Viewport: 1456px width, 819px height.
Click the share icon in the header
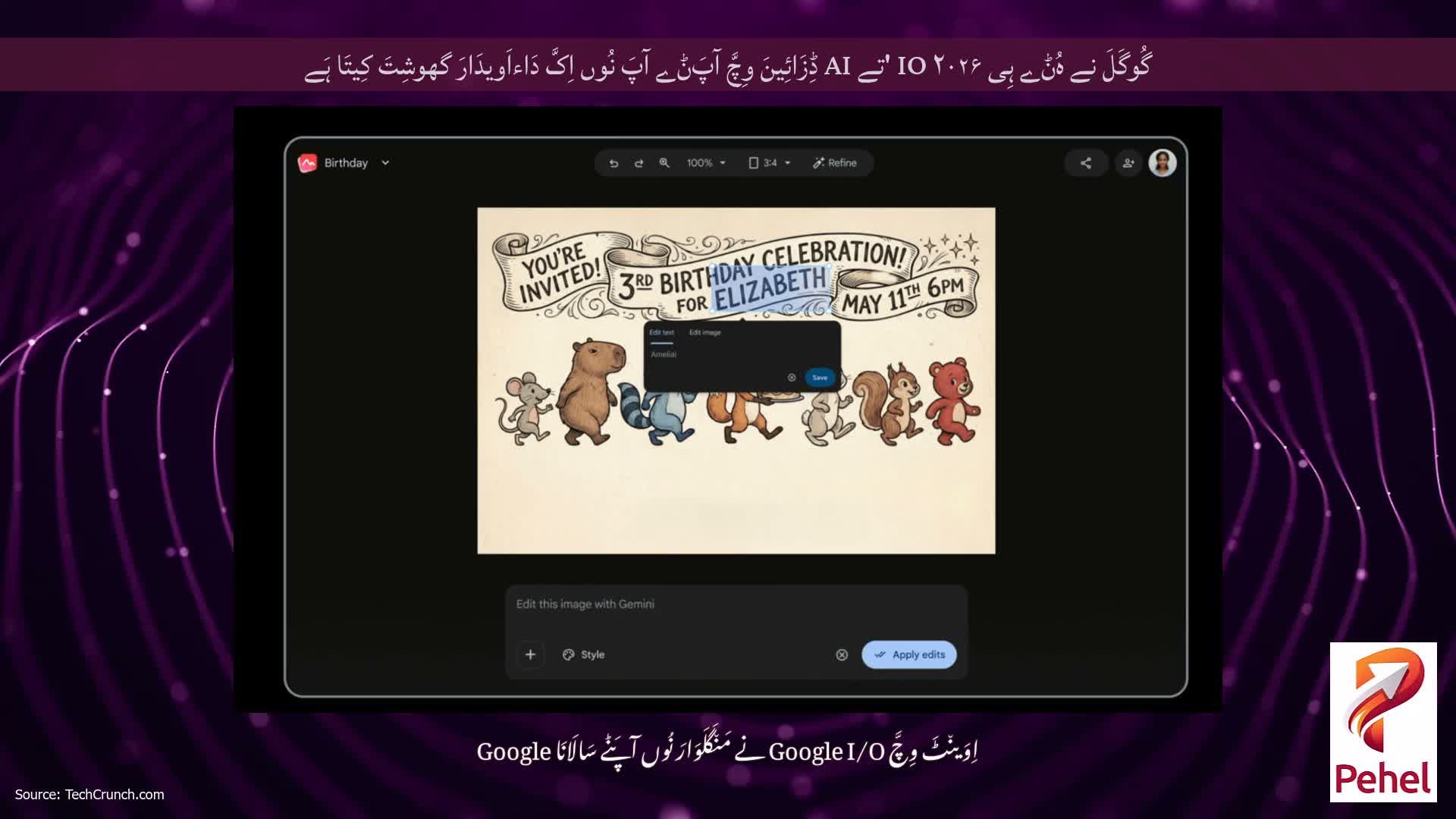(1086, 163)
